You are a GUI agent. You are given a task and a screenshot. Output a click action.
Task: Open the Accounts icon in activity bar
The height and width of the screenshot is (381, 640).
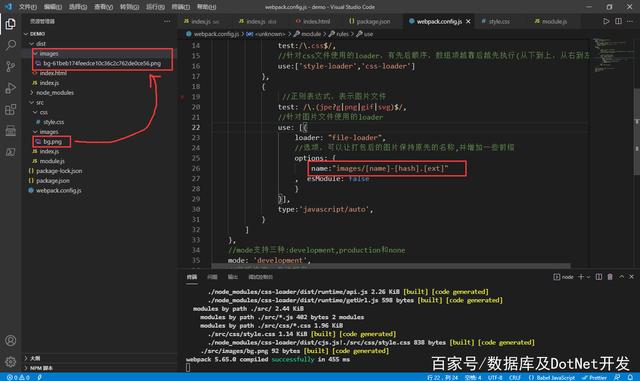[x=11, y=341]
